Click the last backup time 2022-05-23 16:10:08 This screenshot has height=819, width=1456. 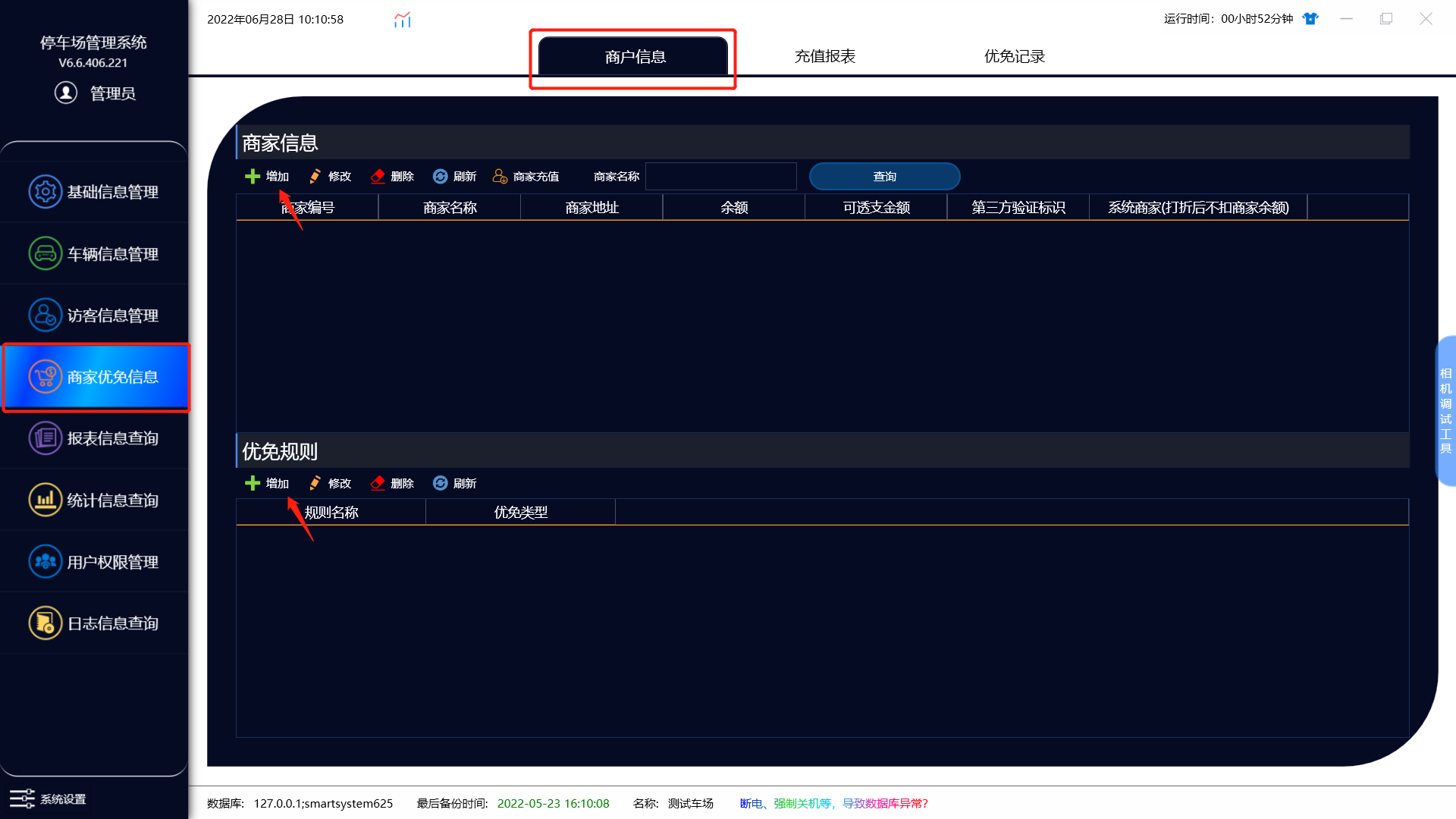(x=553, y=803)
